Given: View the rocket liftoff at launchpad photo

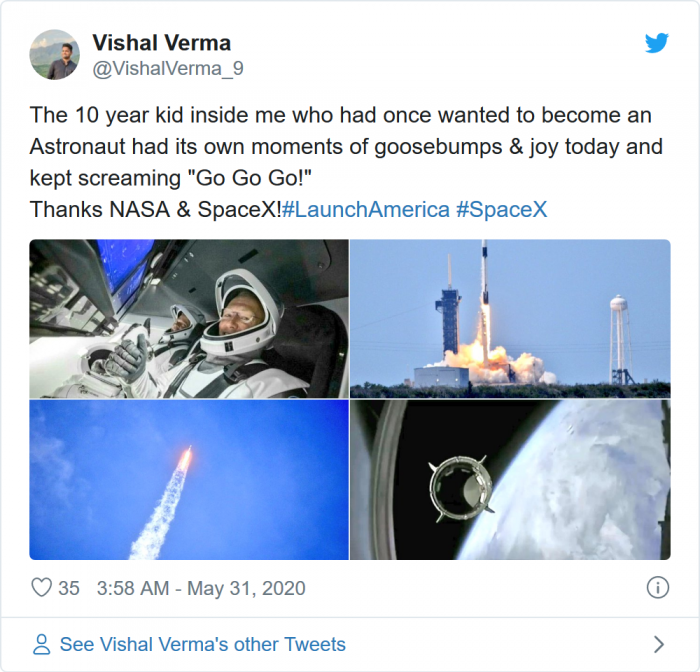Looking at the screenshot, I should pos(510,318).
